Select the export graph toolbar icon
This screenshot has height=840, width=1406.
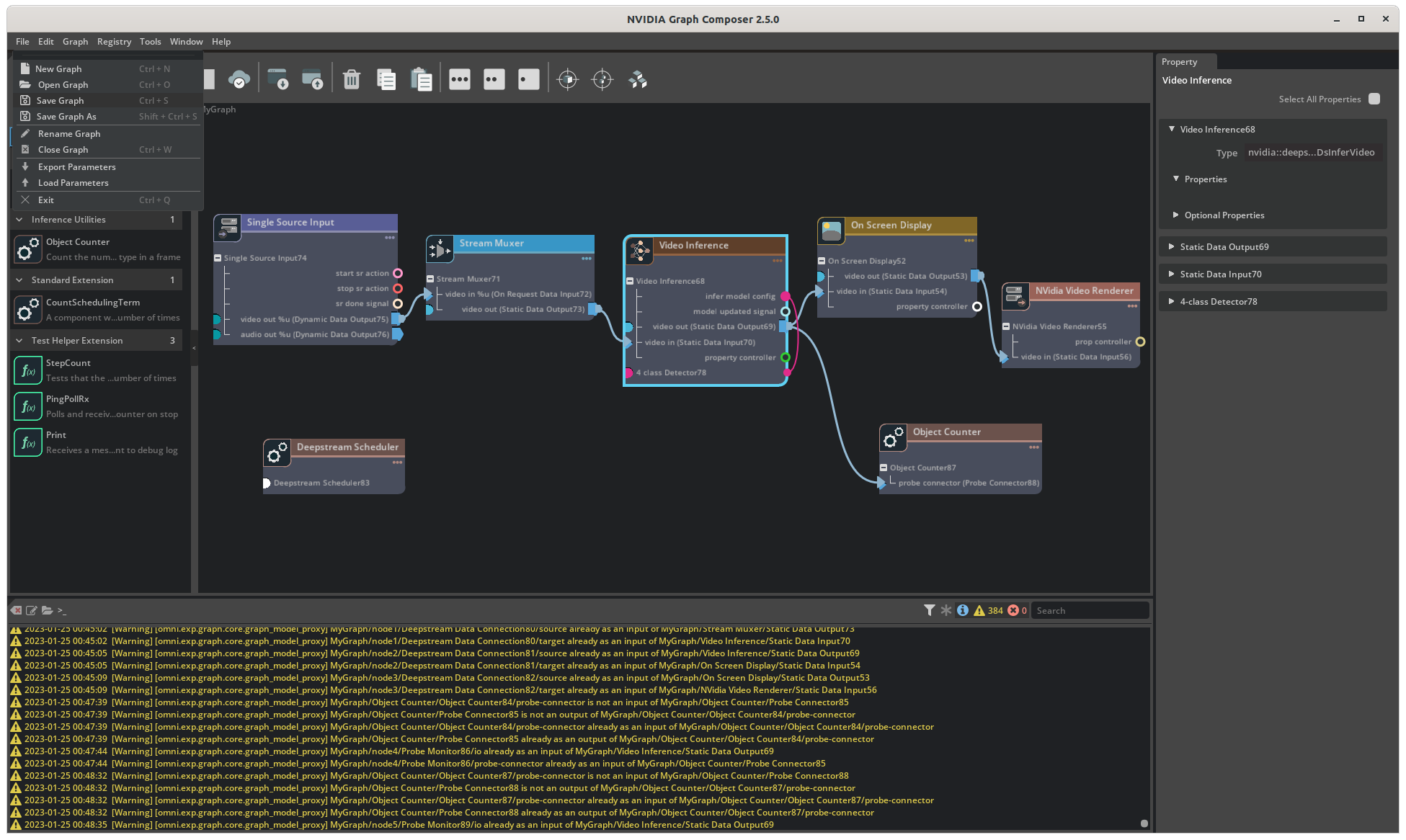(x=313, y=79)
